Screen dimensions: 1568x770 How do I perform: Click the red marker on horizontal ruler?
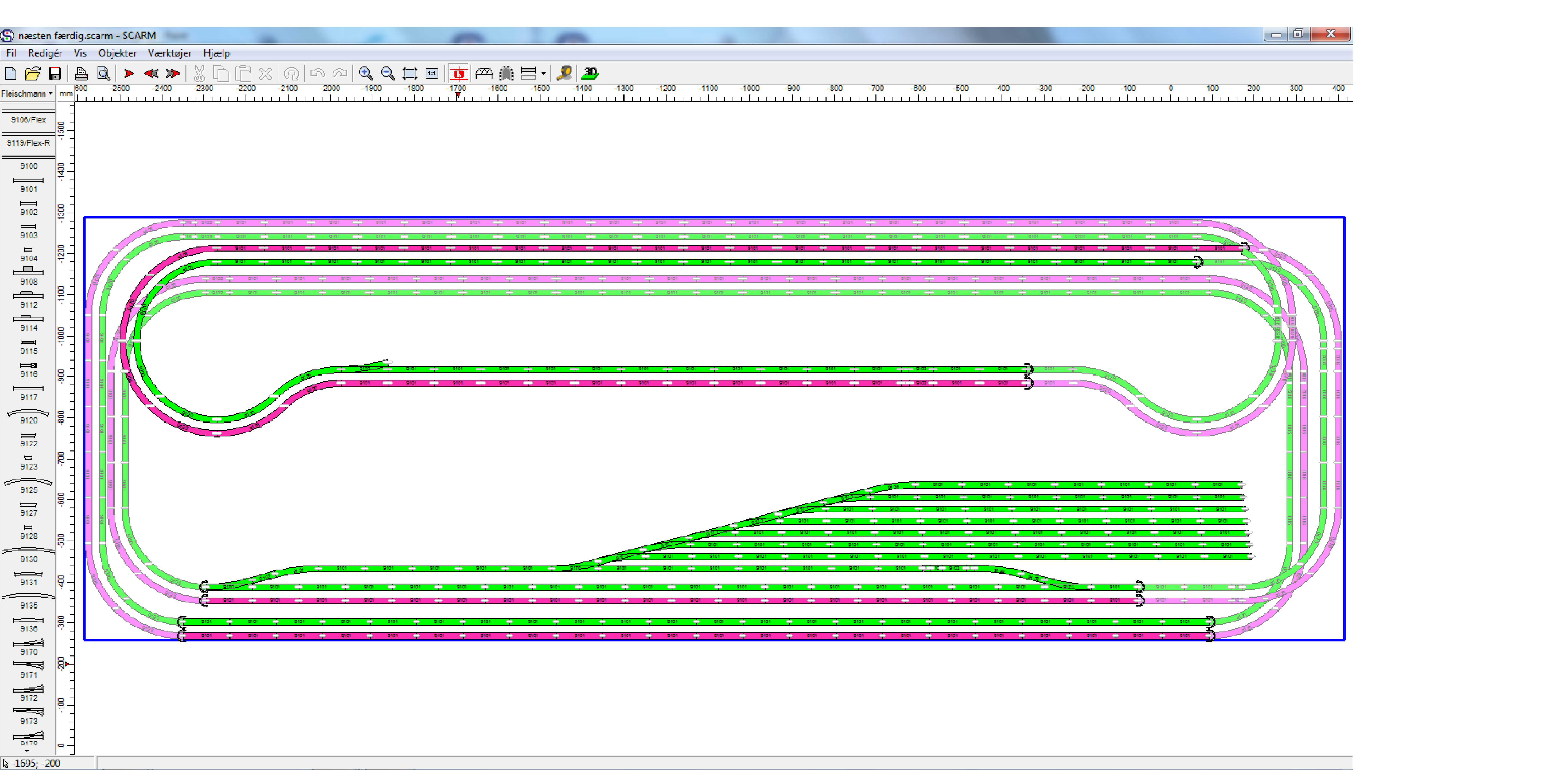coord(458,95)
